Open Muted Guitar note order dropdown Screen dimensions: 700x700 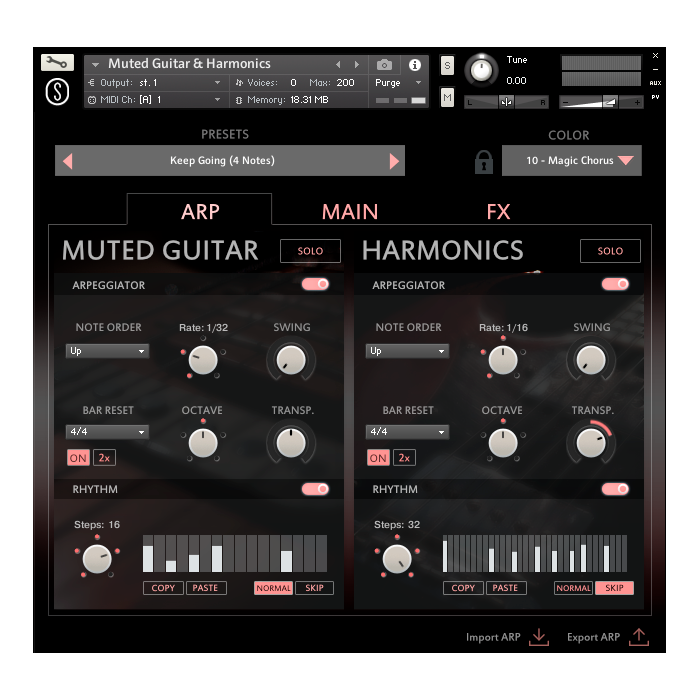click(x=107, y=351)
